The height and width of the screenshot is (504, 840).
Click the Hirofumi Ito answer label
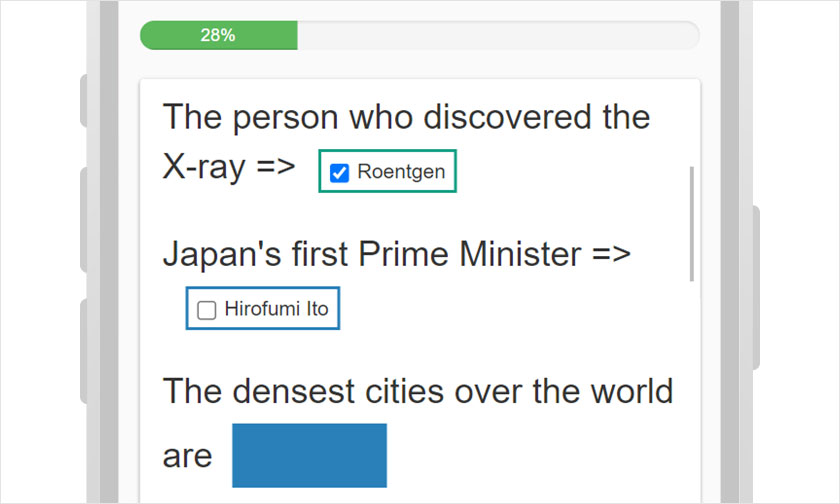[276, 309]
